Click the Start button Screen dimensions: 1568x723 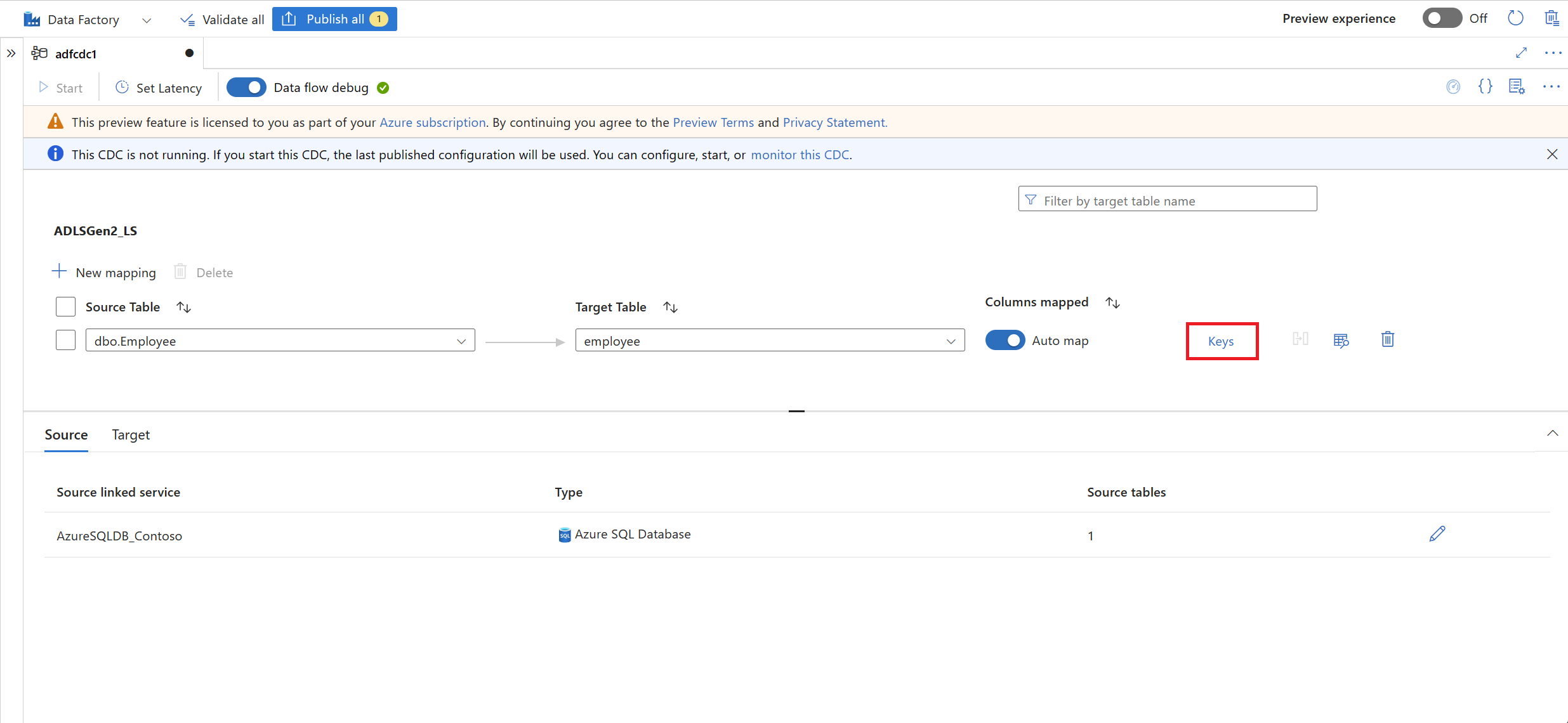61,88
